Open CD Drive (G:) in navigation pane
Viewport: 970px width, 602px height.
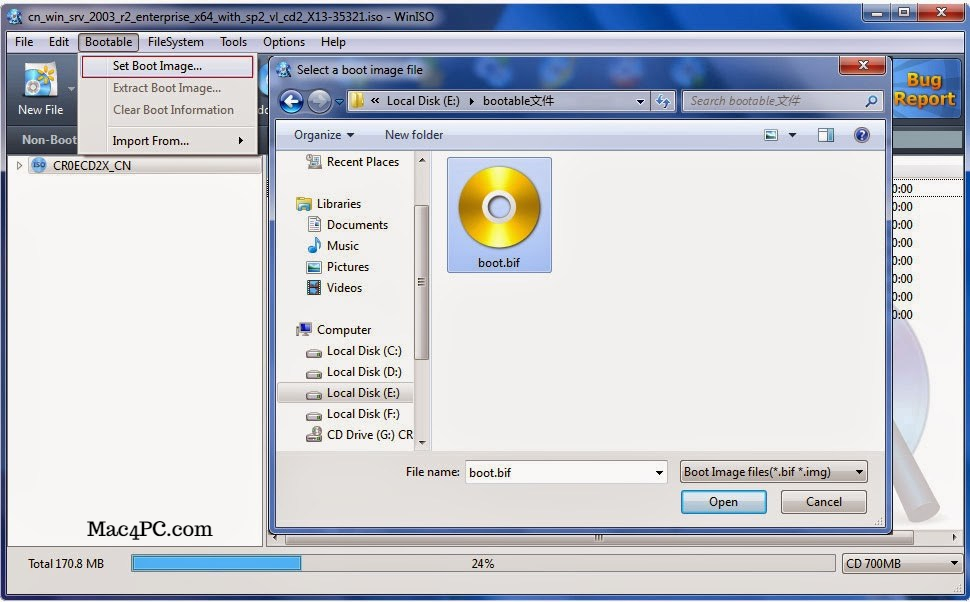359,435
